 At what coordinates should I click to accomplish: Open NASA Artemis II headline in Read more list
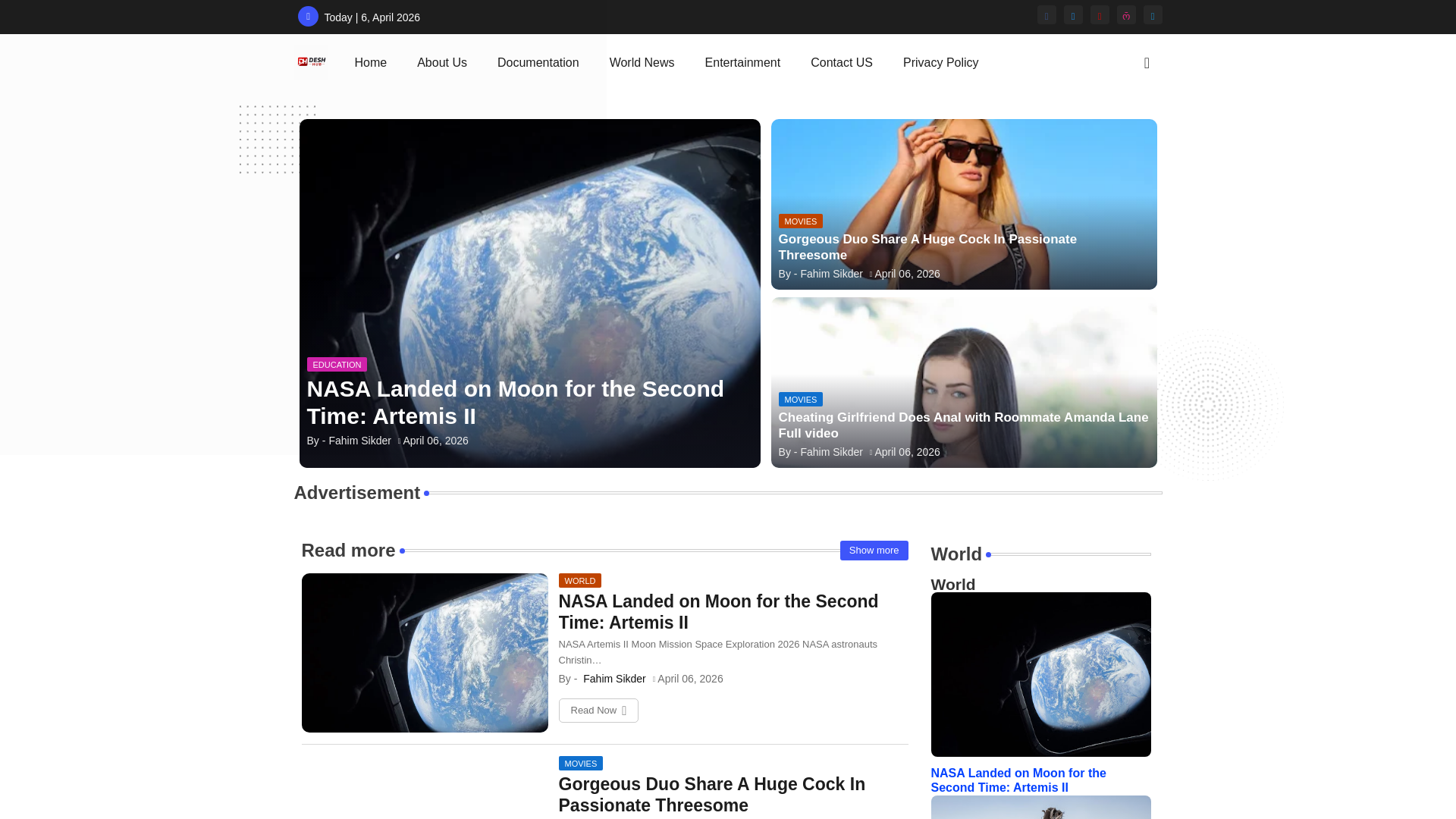coord(718,612)
